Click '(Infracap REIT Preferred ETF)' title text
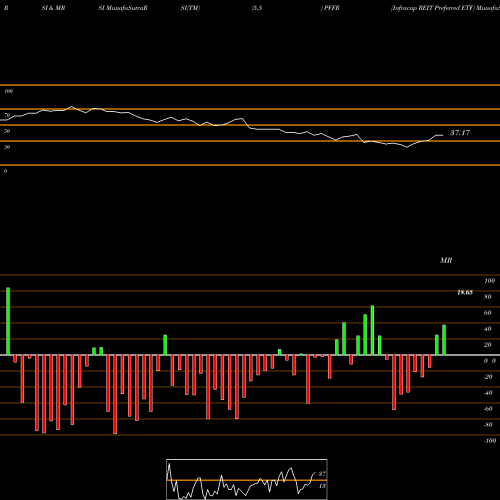The width and height of the screenshot is (500, 500). (x=433, y=8)
